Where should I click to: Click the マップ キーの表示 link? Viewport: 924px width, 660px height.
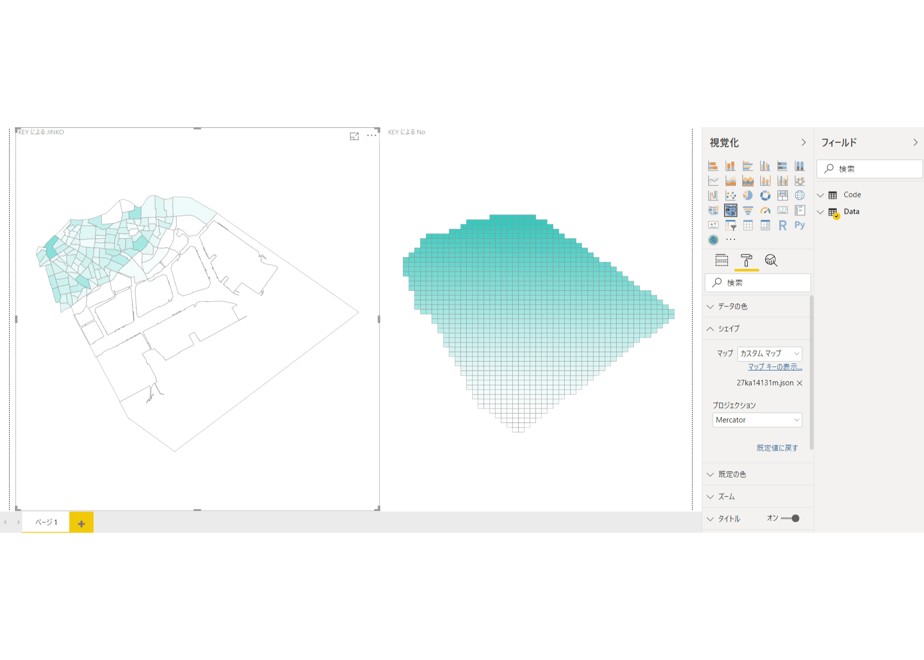tap(775, 367)
